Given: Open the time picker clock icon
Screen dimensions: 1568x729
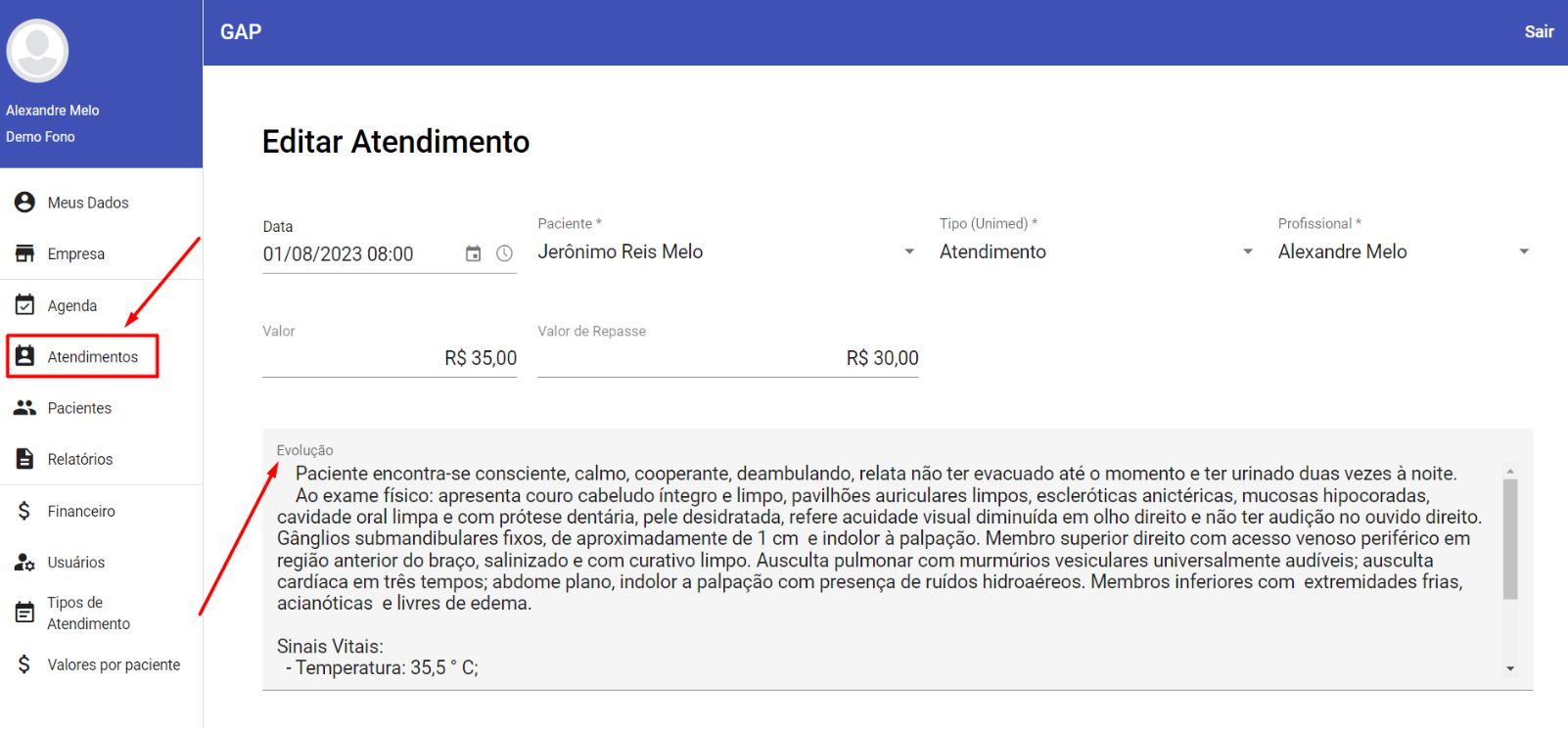Looking at the screenshot, I should click(x=504, y=253).
